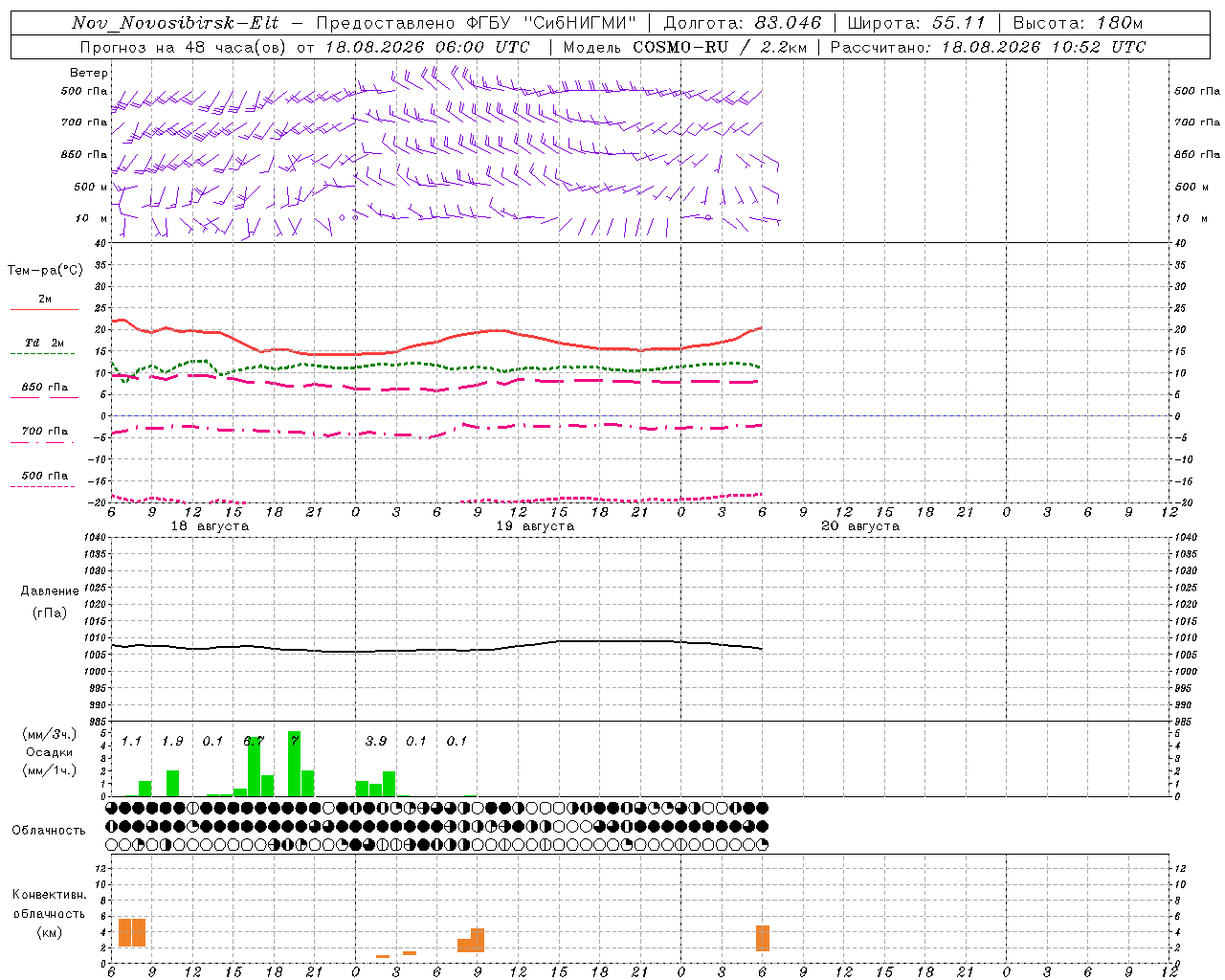
Task: Click the 3.9 precipitation amount label
Action: pos(376,741)
